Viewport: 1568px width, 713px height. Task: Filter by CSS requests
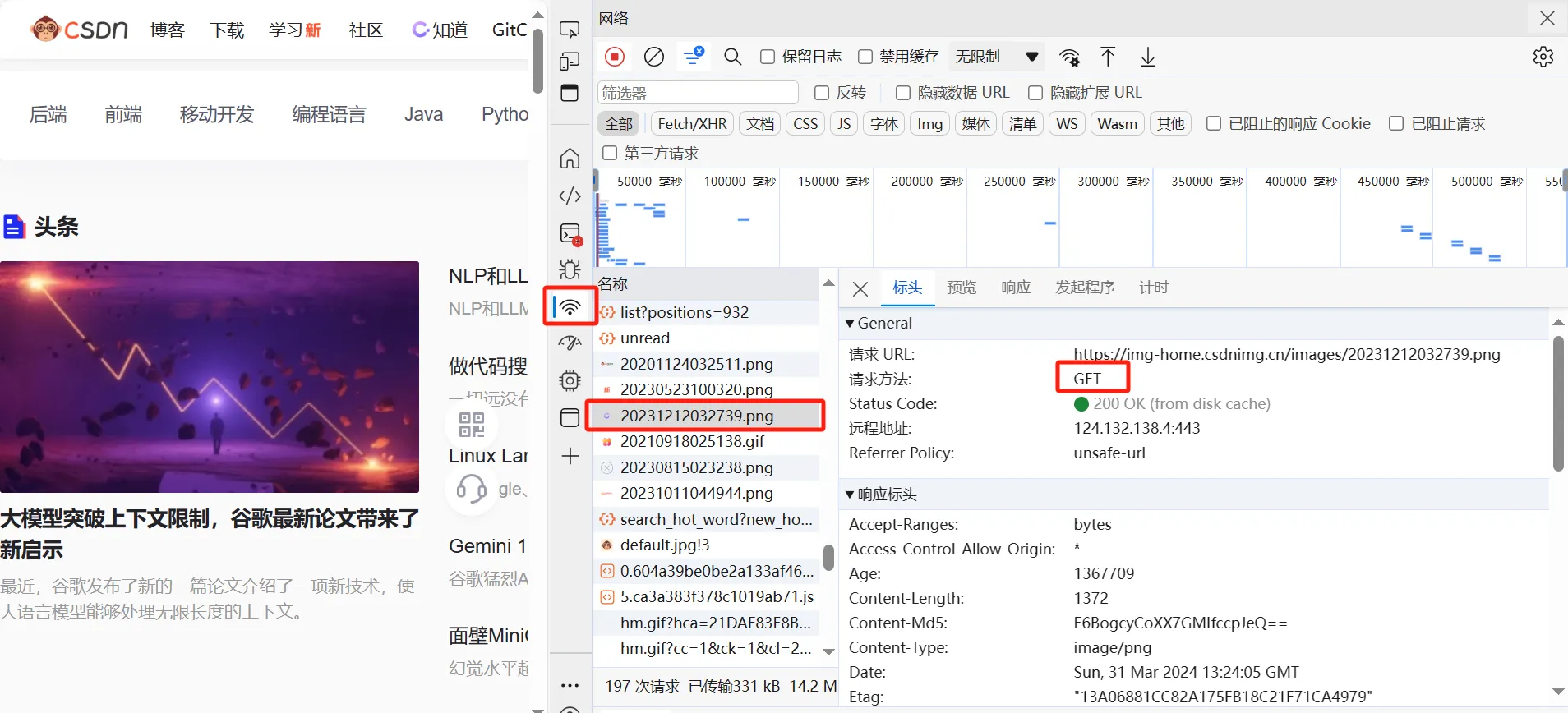pos(805,123)
